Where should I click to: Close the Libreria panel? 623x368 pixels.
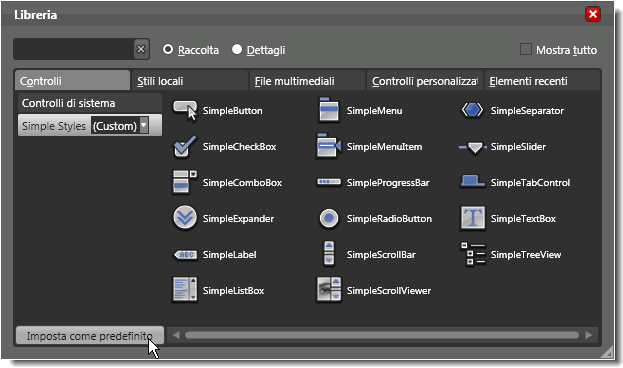coord(593,14)
